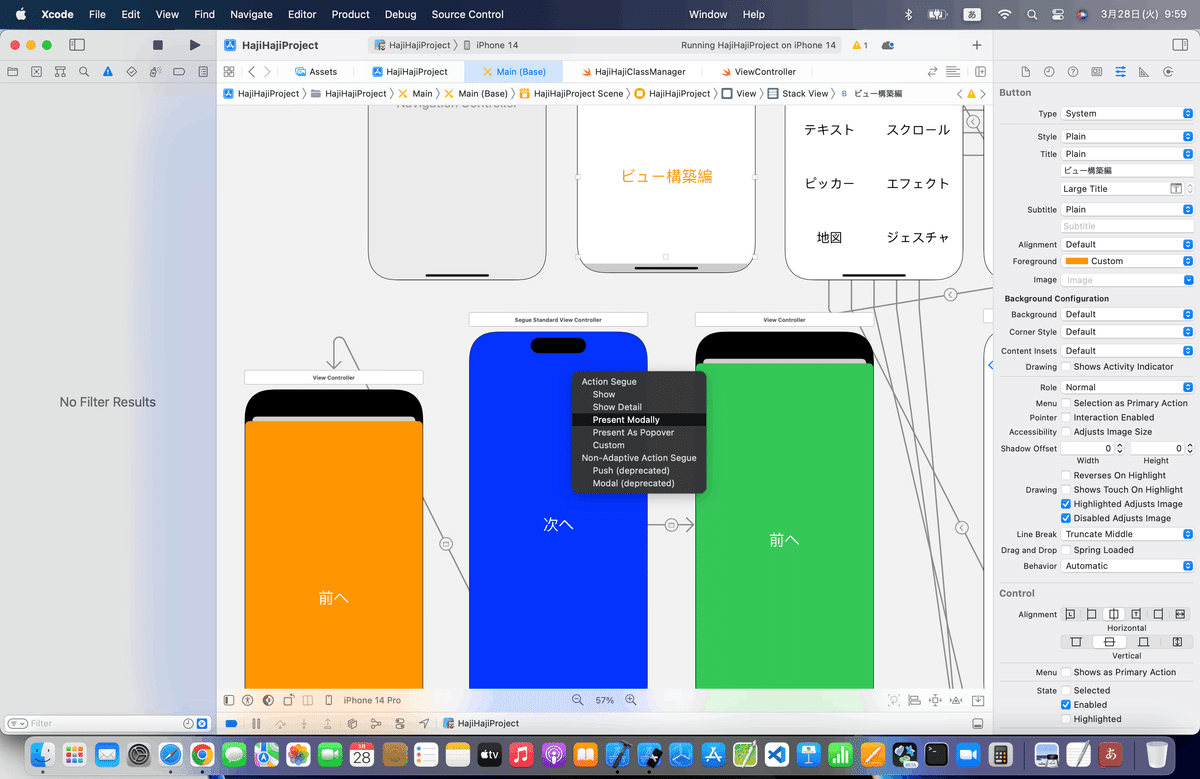Viewport: 1200px width, 779px height.
Task: Open the Source Control navigator icon
Action: pos(37,72)
